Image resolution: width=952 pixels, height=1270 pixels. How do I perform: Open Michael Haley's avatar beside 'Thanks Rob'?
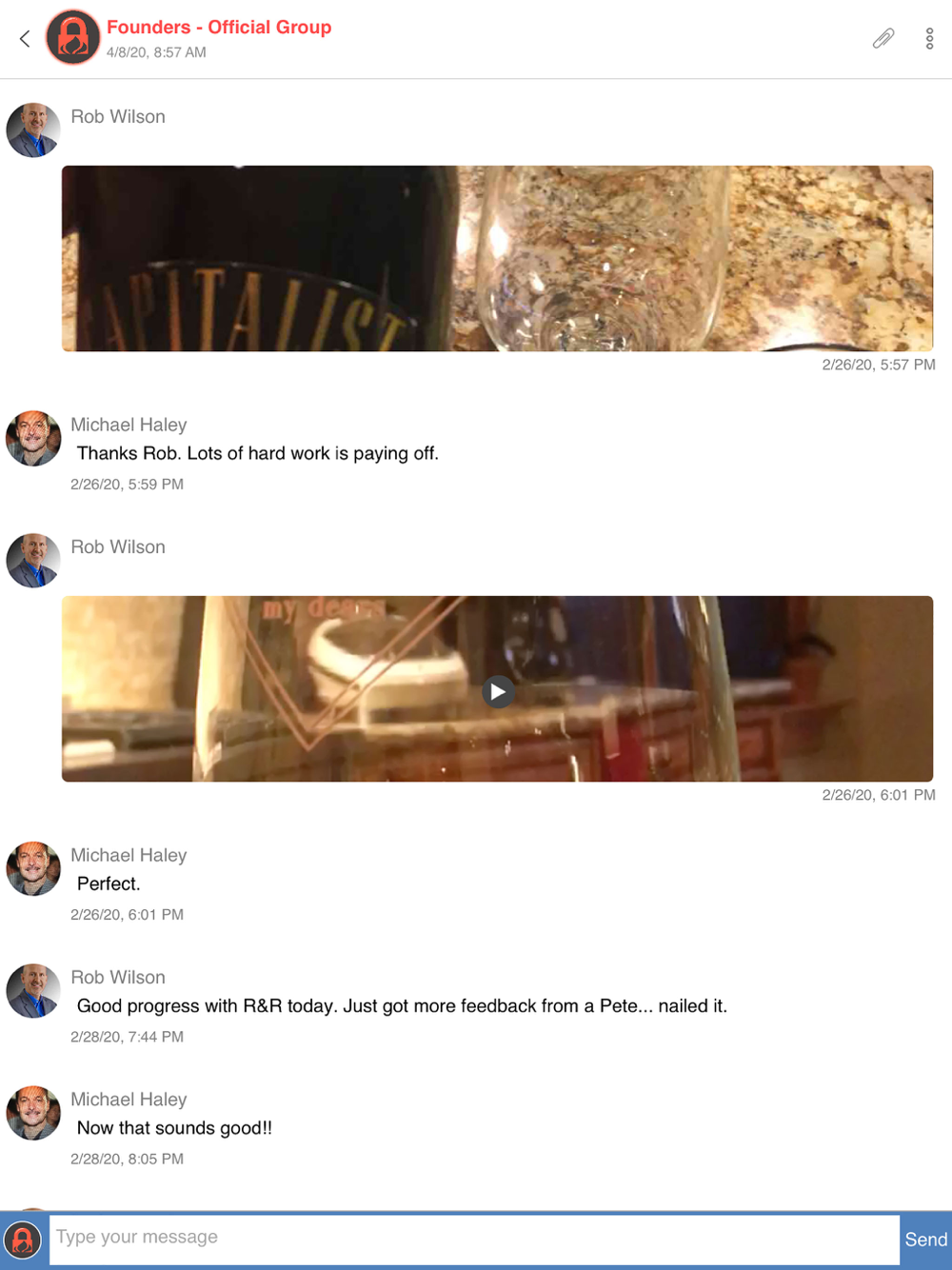33,438
